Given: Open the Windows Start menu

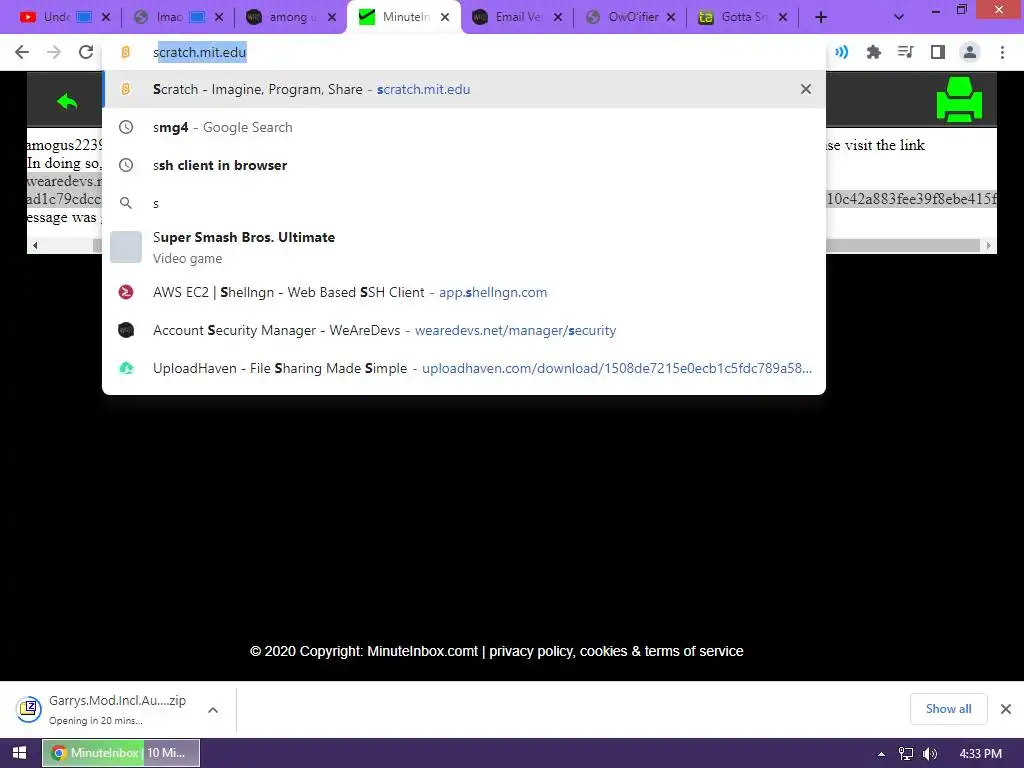Looking at the screenshot, I should click(20, 753).
